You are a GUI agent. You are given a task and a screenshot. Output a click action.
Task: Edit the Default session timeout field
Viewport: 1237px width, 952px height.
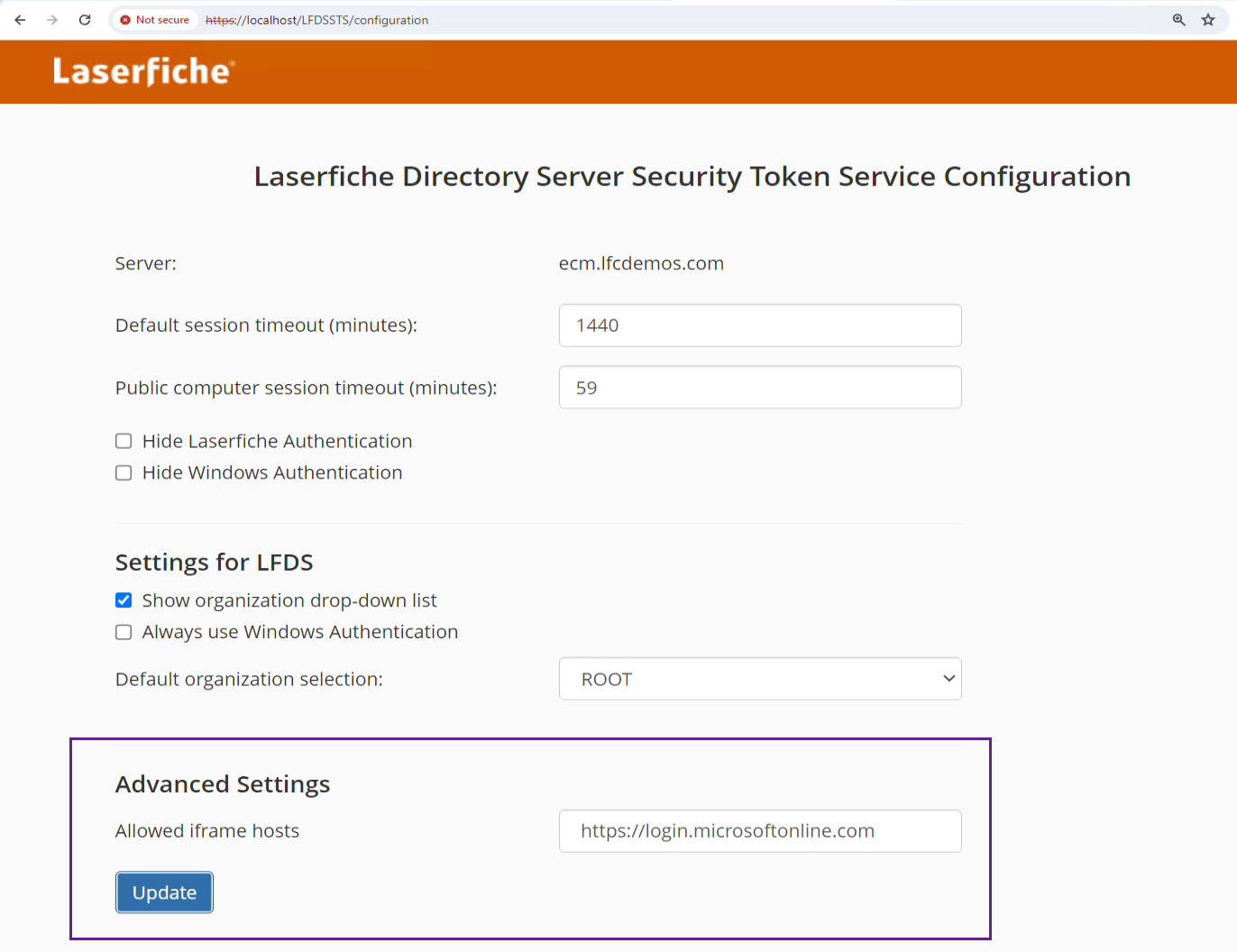point(760,325)
